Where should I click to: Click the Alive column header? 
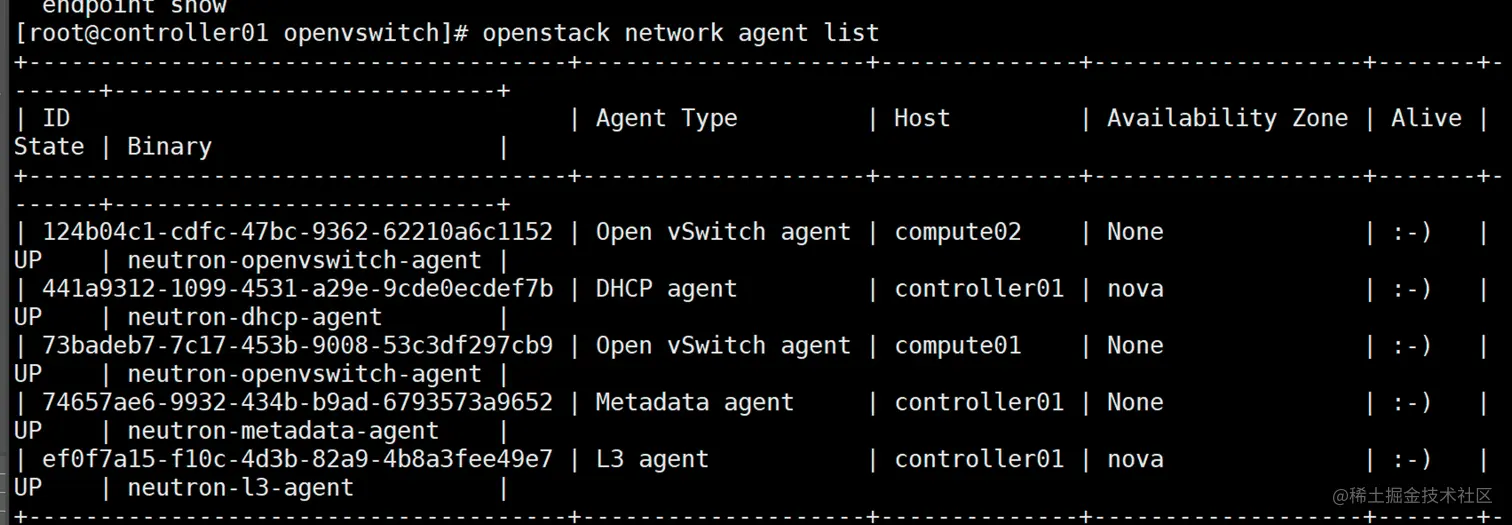1426,118
